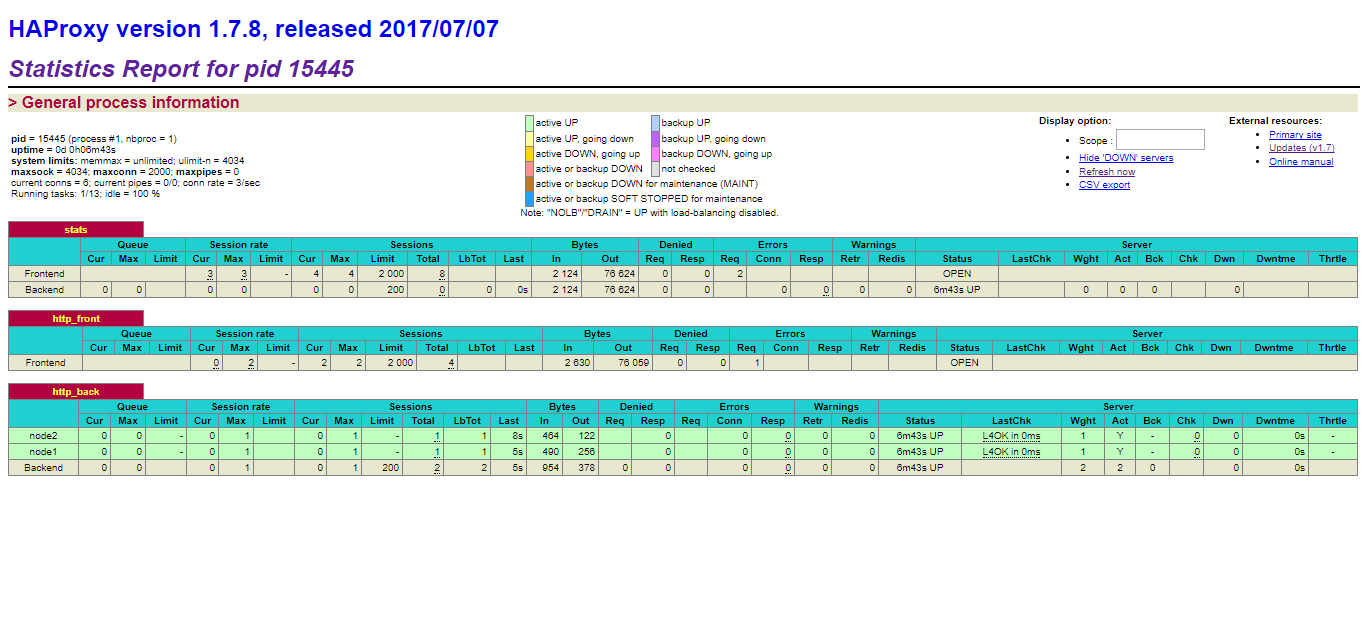Click OPEN status in http_front Frontend row
Viewport: 1363px width, 617px height.
click(965, 363)
